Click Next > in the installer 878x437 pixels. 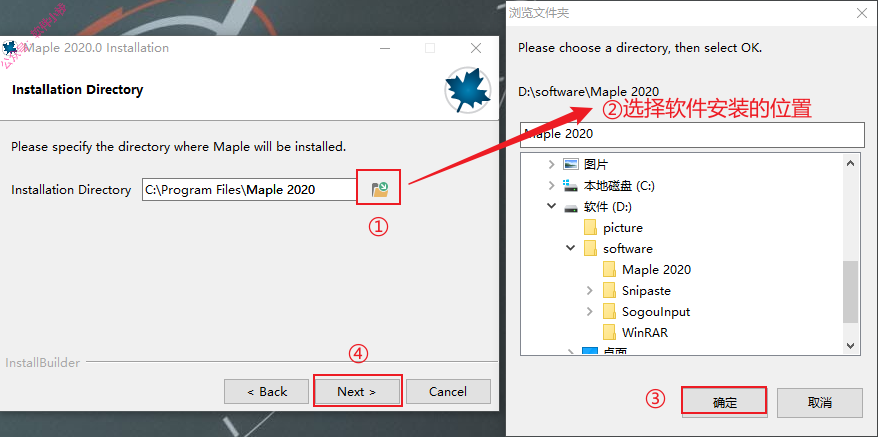pos(357,391)
